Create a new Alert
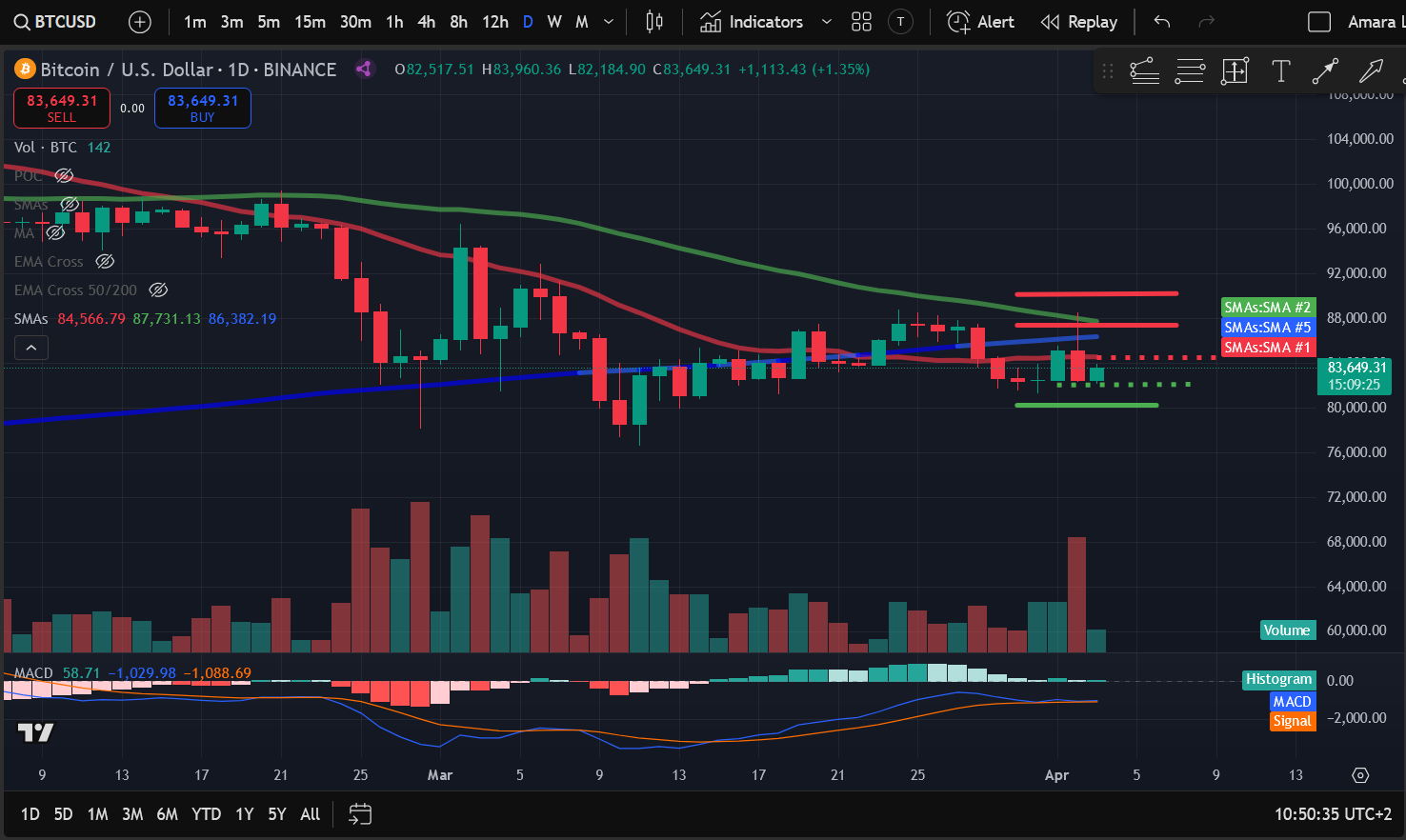Viewport: 1406px width, 840px height. click(980, 22)
